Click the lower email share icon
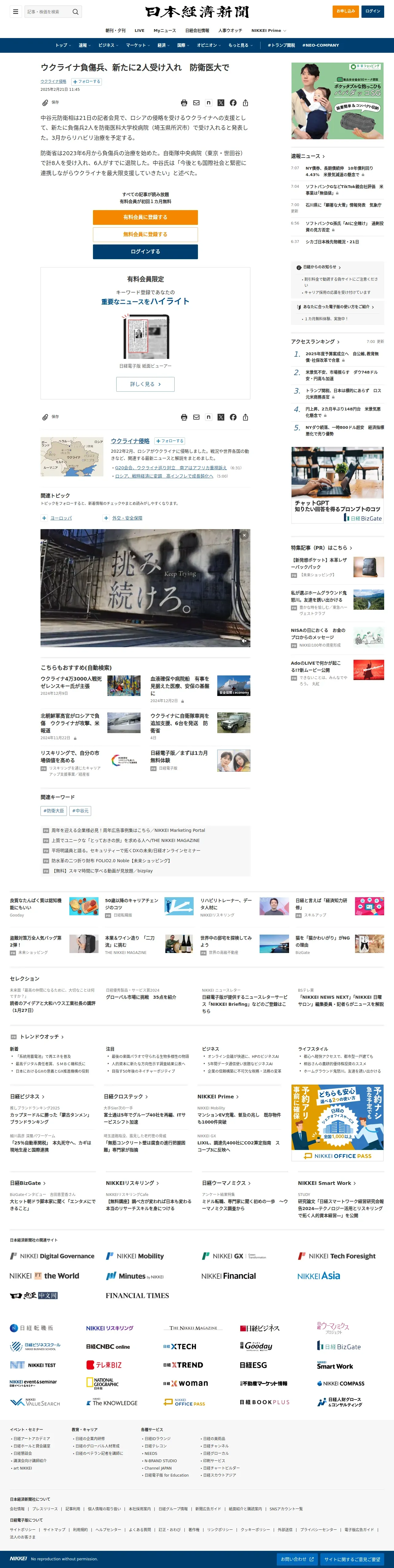Image resolution: width=394 pixels, height=1568 pixels. pyautogui.click(x=196, y=417)
